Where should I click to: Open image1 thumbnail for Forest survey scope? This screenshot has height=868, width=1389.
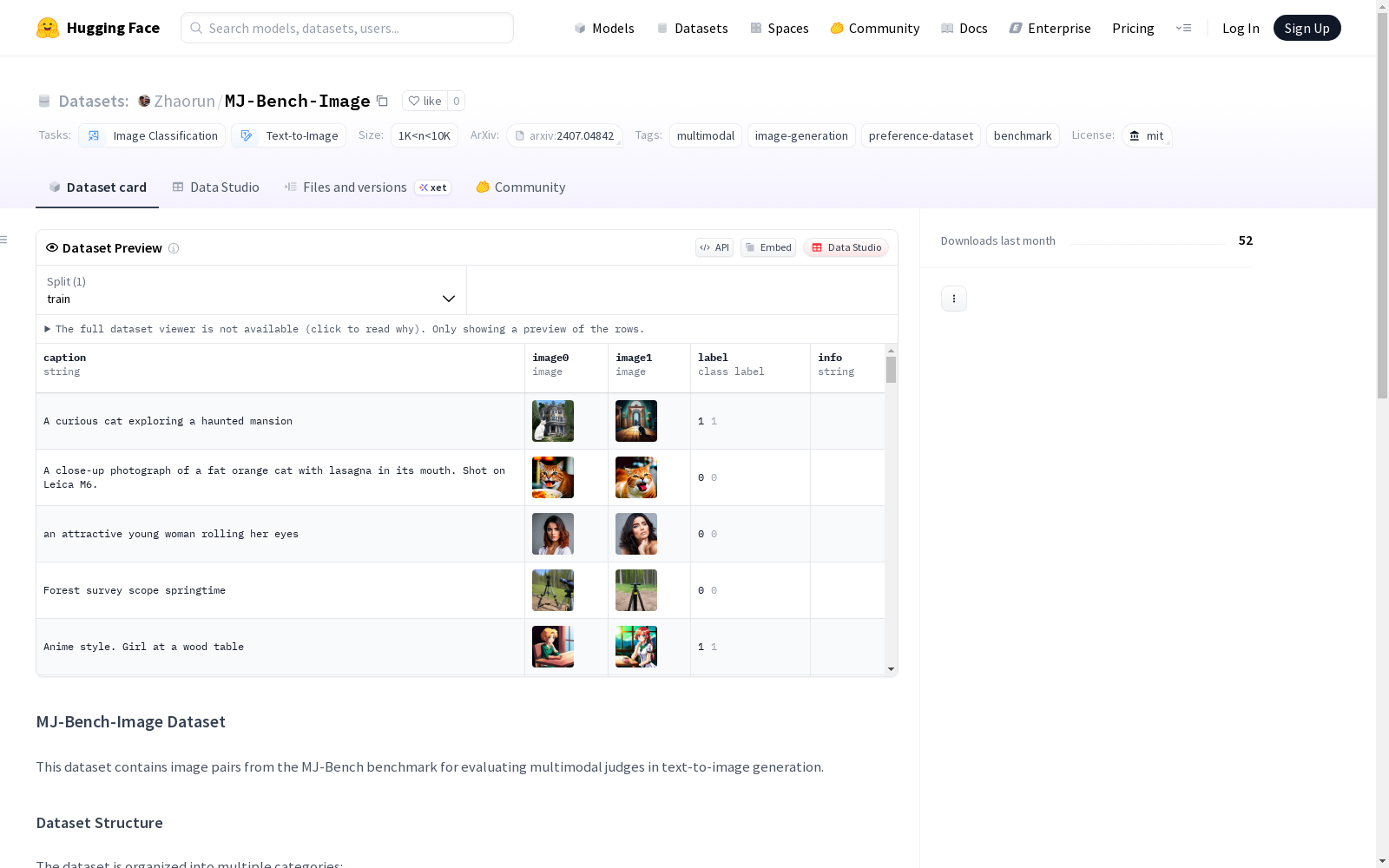636,590
